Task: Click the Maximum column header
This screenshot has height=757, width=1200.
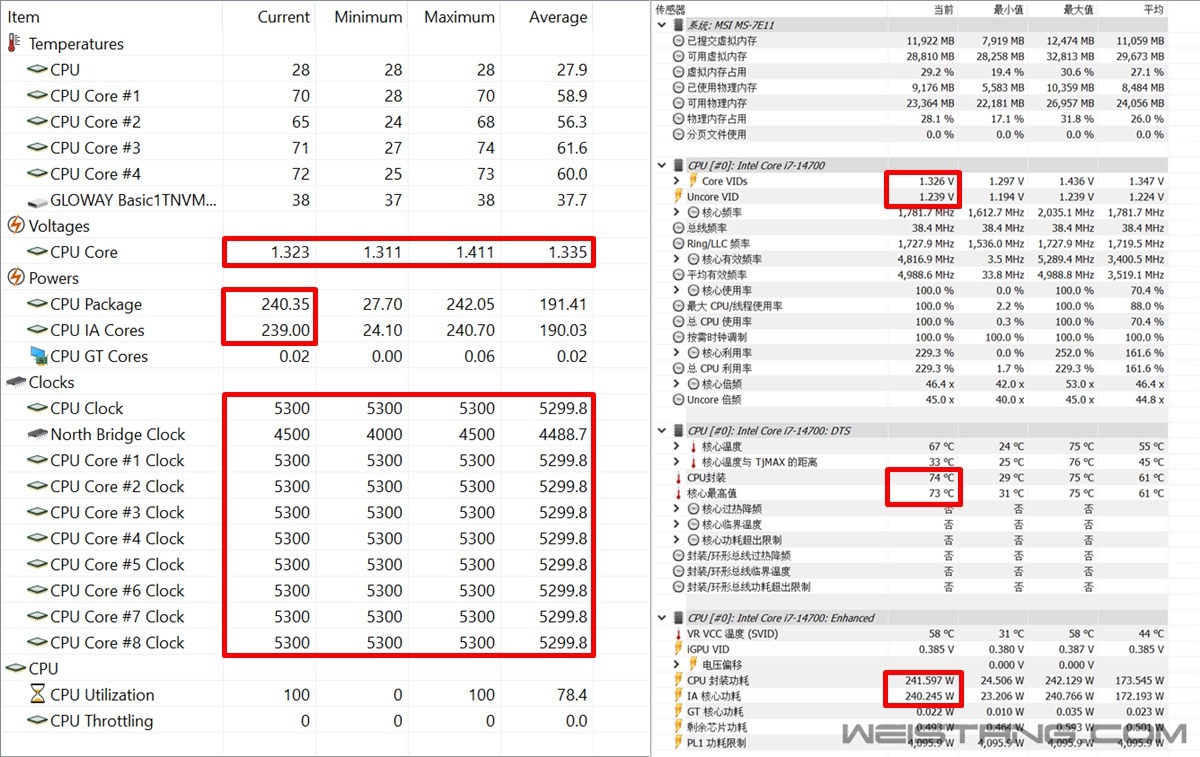Action: (459, 17)
